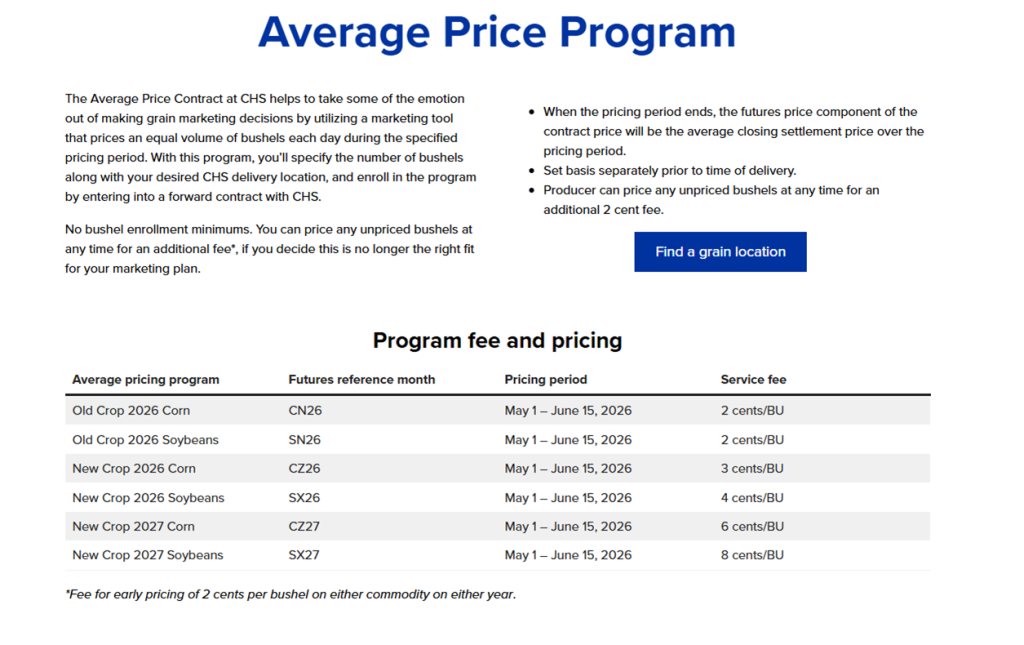Viewport: 1024px width, 645px height.
Task: Click the Find a grain location button
Action: coord(720,252)
